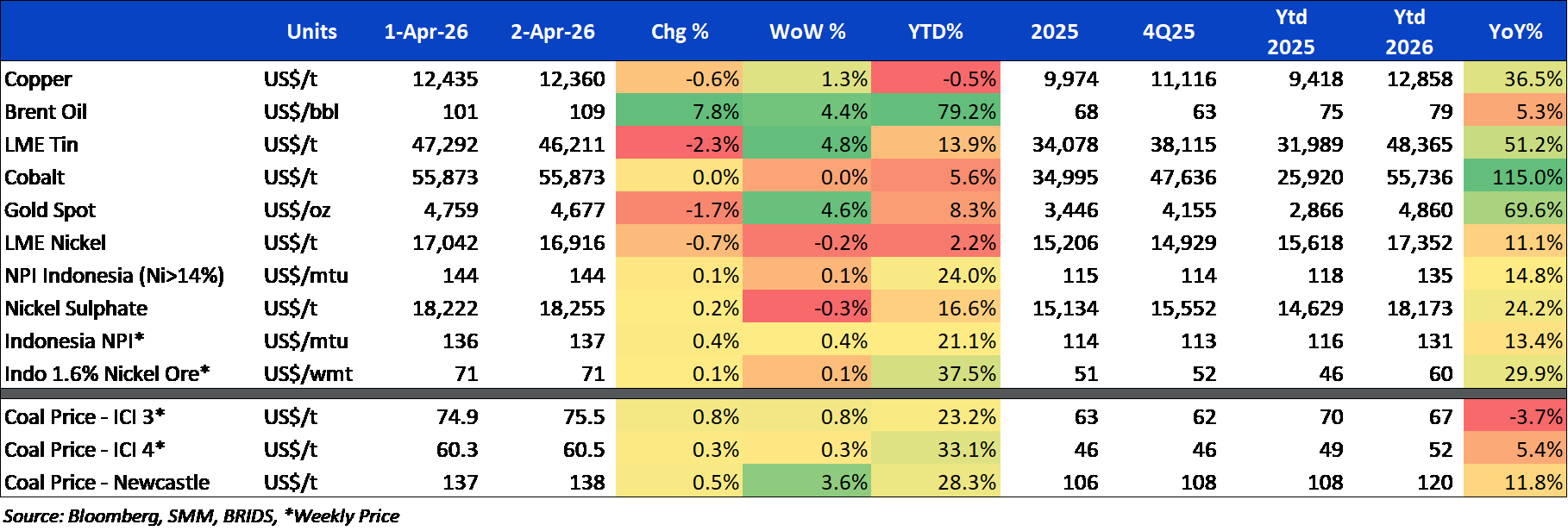
Task: Click the 4Q25 column header
Action: coord(1169,32)
